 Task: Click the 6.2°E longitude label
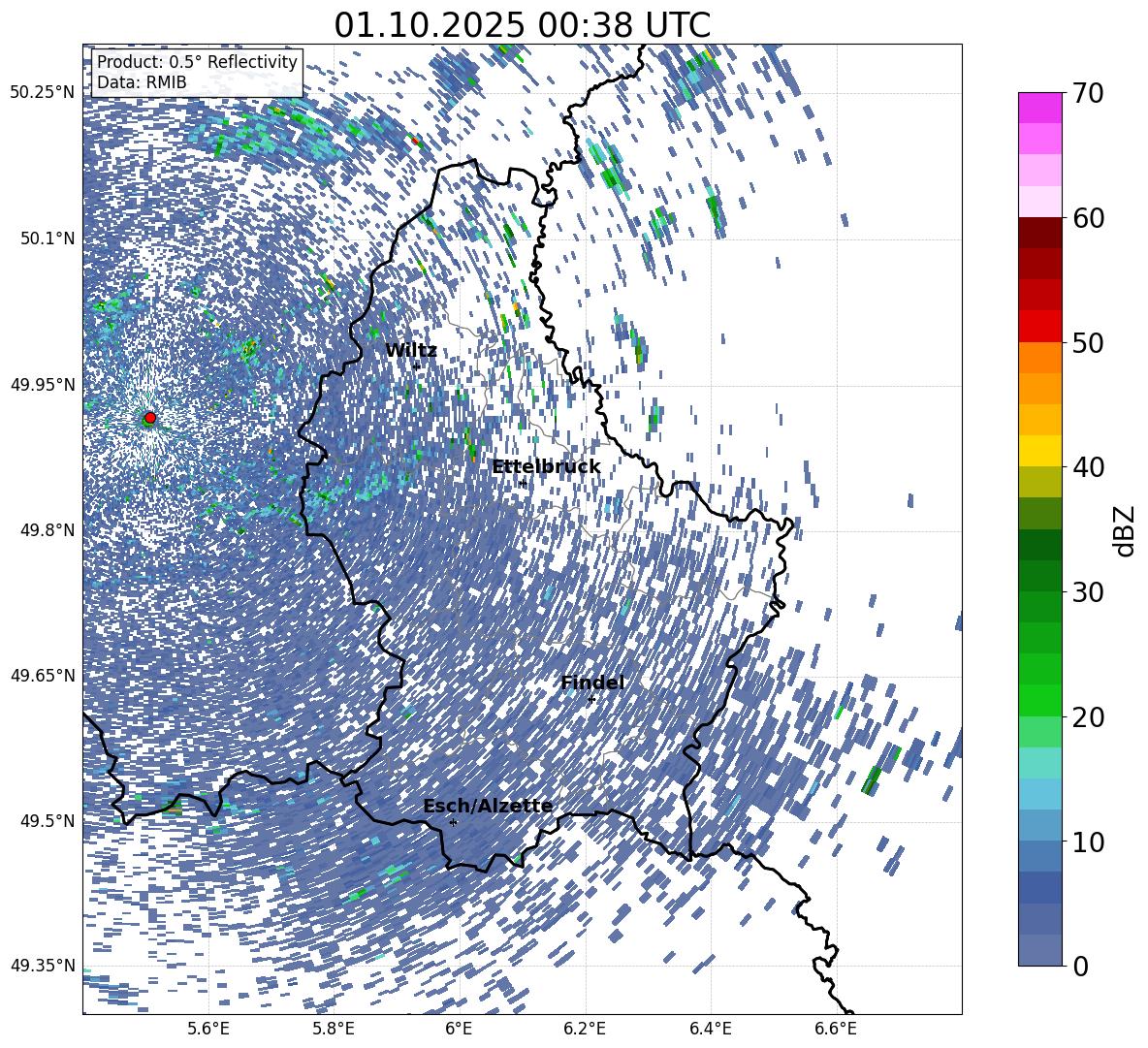click(x=585, y=1029)
